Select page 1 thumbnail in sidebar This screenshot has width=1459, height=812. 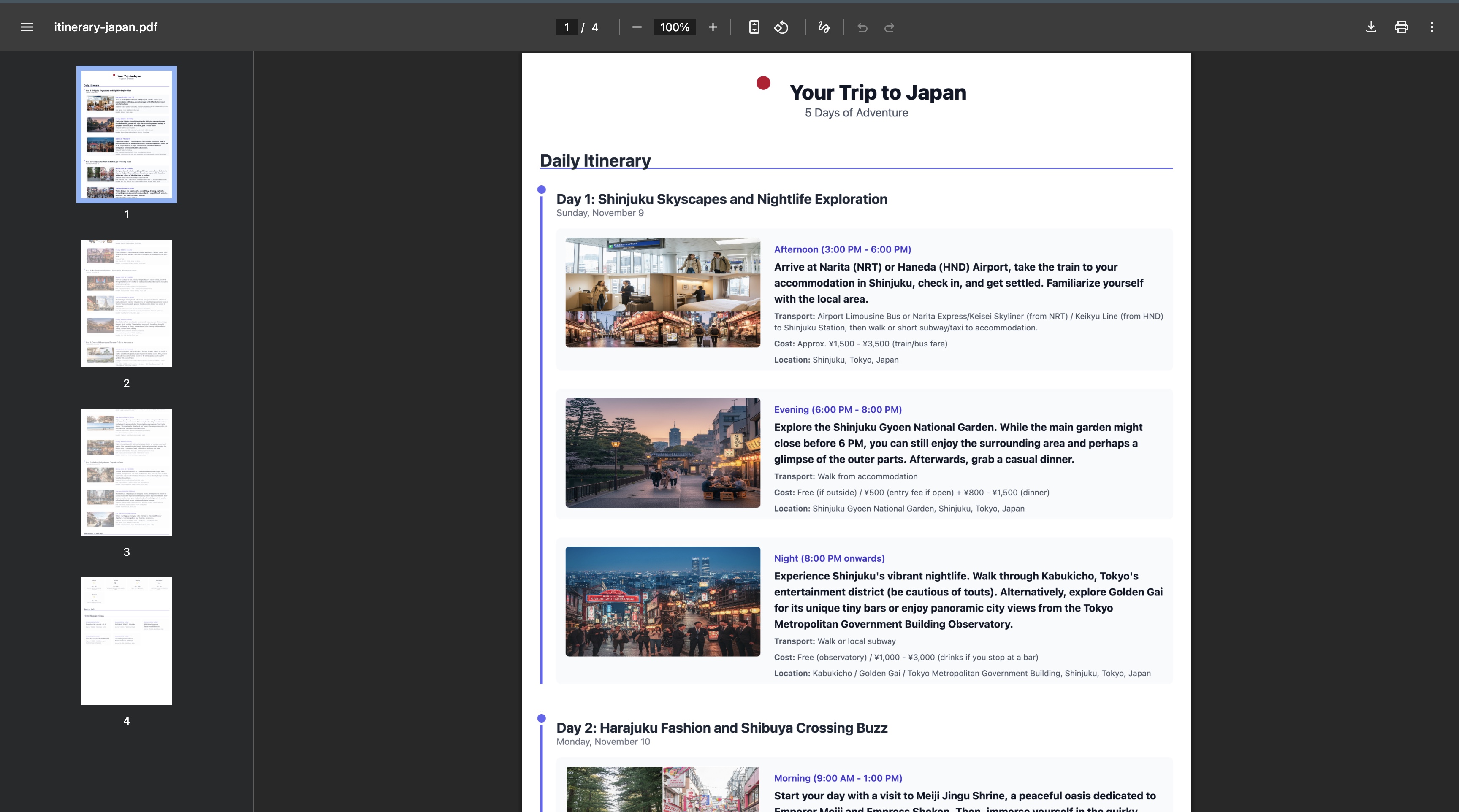tap(126, 135)
